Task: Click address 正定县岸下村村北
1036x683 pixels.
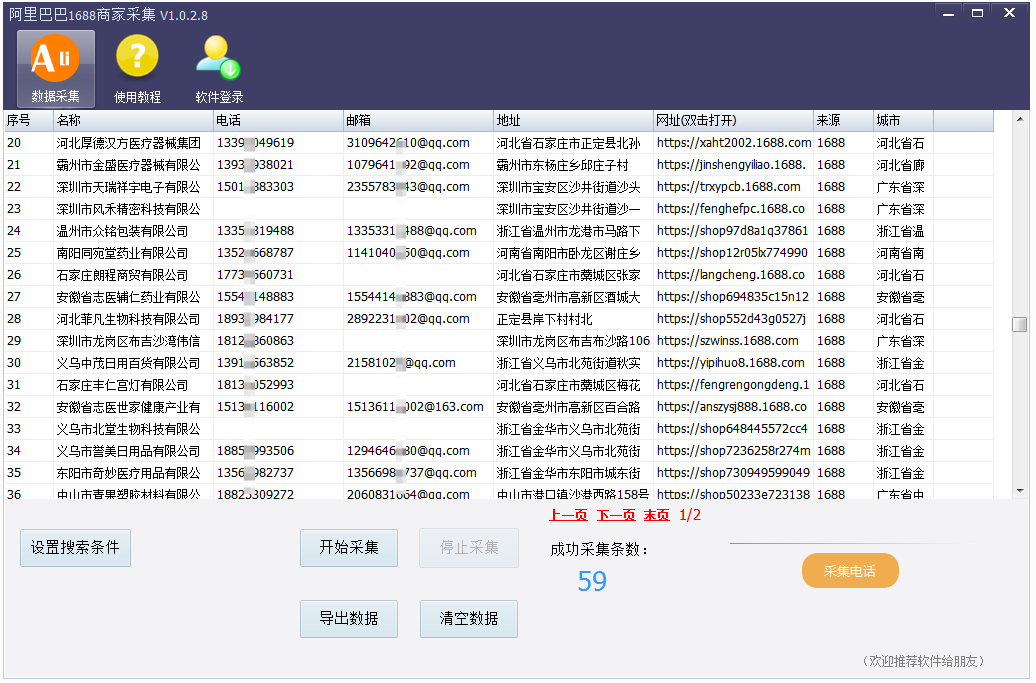Action: click(x=544, y=319)
